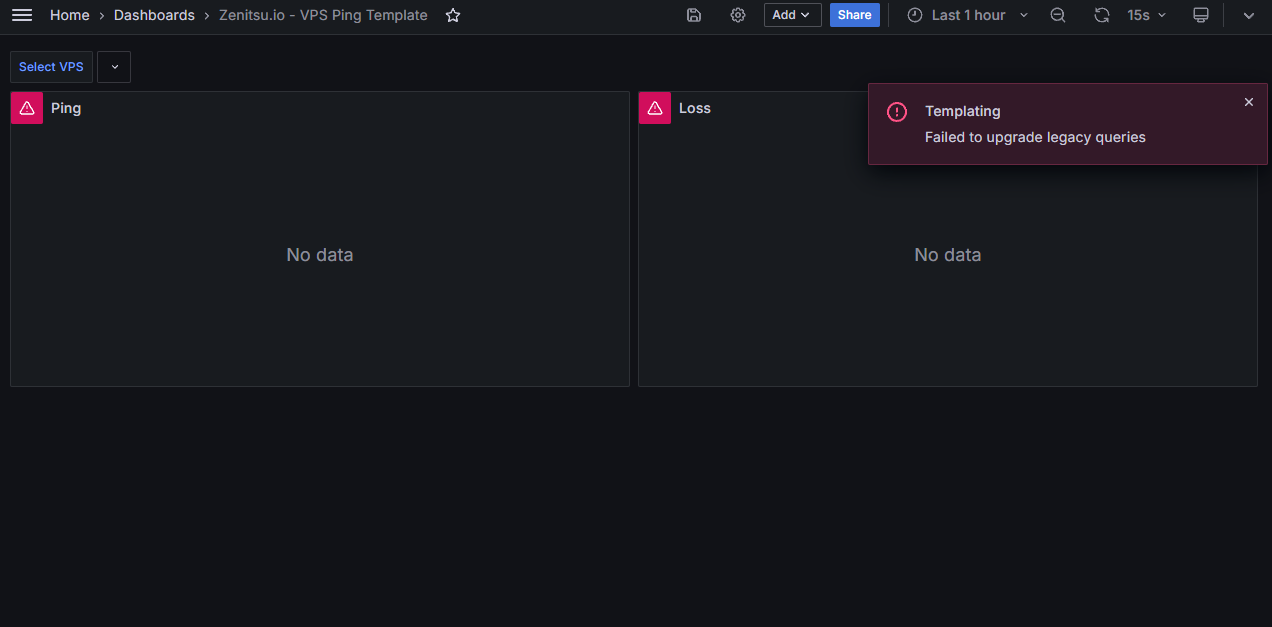Click the Share button
The image size is (1272, 627).
tap(855, 15)
